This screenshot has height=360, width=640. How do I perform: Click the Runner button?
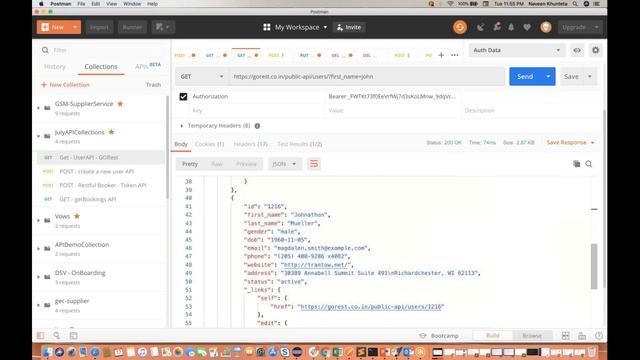[x=132, y=27]
